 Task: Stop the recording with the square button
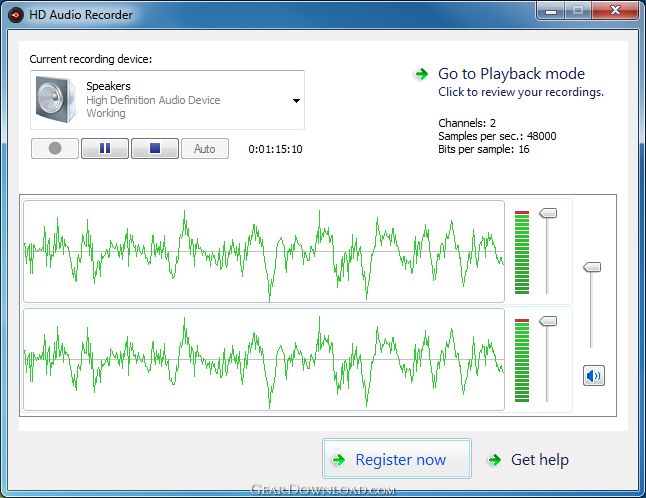155,148
